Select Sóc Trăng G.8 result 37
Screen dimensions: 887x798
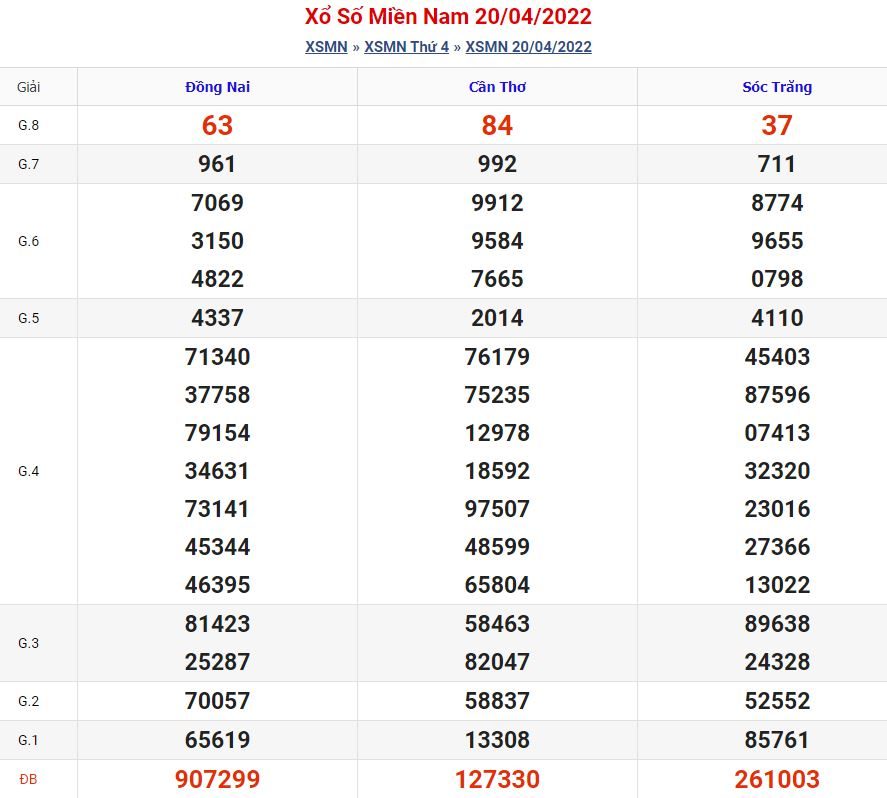point(777,126)
